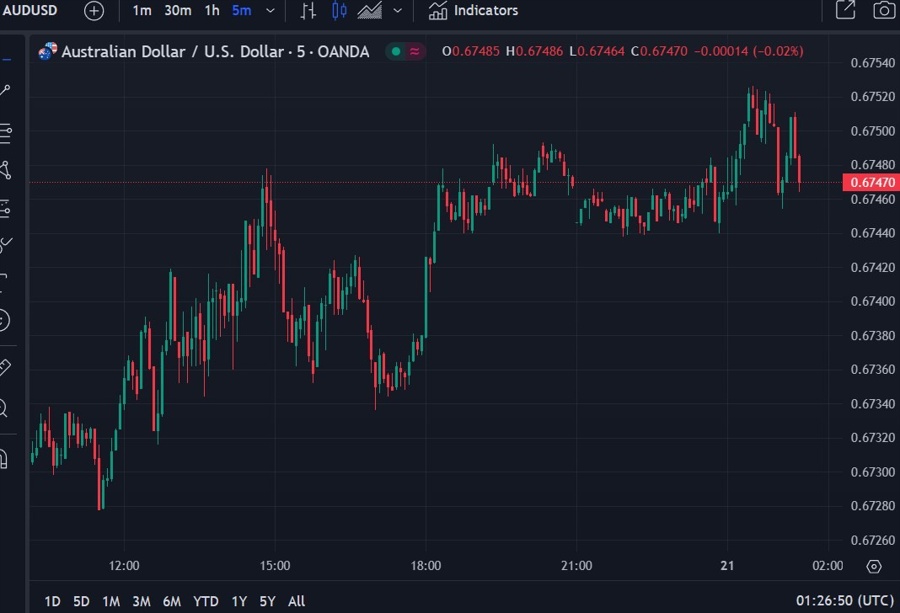Open the Indicators menu

coord(473,10)
